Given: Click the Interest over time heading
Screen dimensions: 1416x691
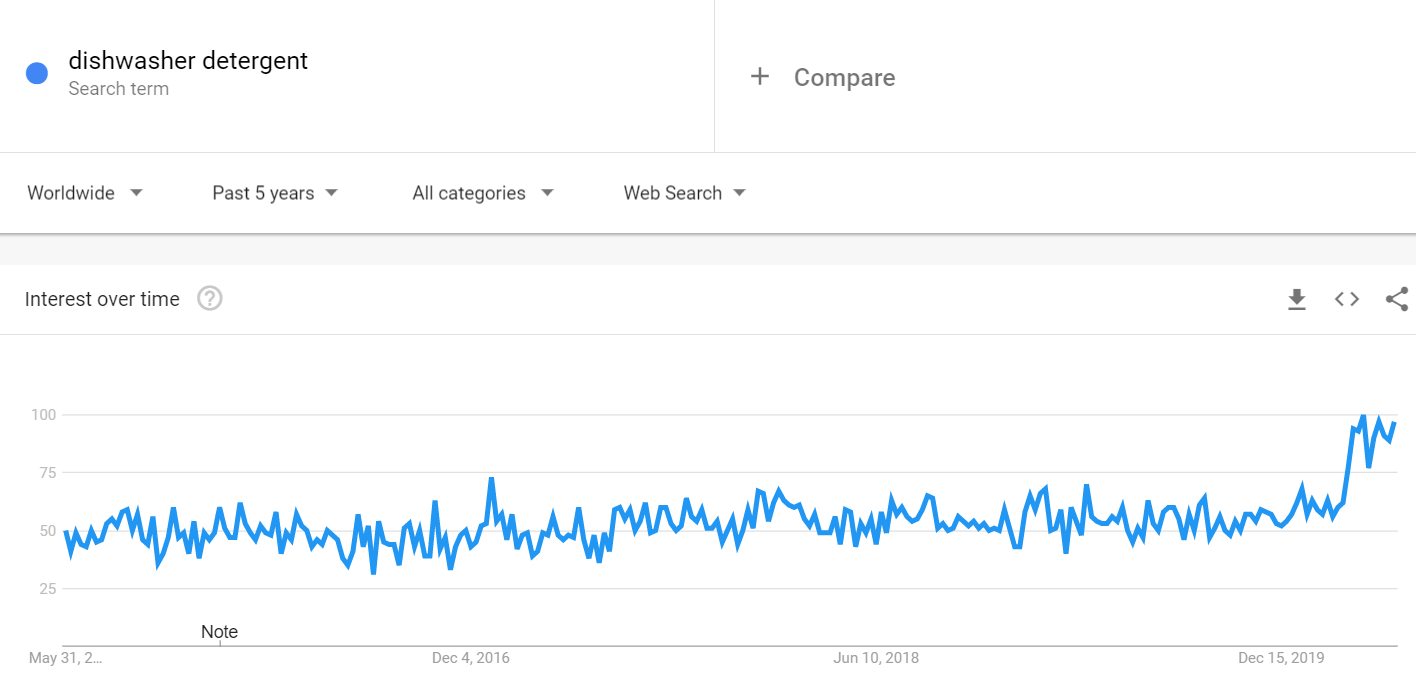Looking at the screenshot, I should (102, 299).
